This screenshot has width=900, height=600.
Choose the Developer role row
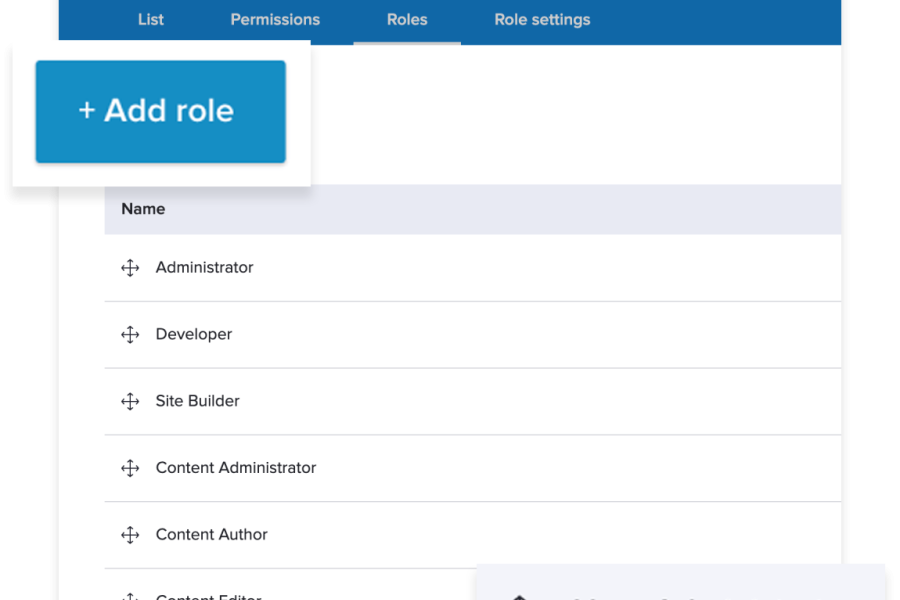(x=194, y=335)
